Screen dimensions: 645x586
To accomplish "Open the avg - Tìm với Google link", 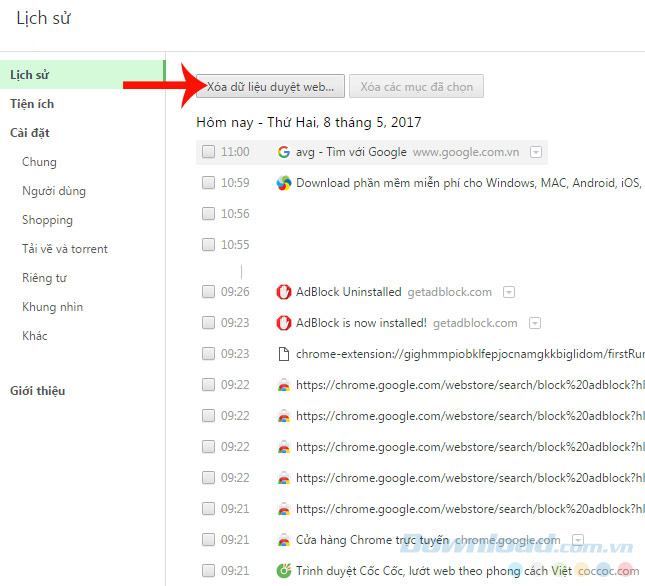I will [351, 152].
